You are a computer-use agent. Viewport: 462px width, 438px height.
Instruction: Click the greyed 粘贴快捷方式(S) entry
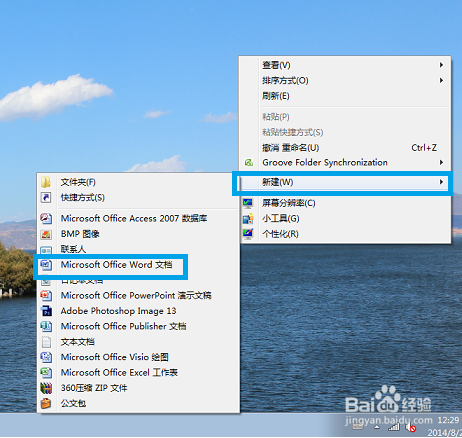[345, 132]
